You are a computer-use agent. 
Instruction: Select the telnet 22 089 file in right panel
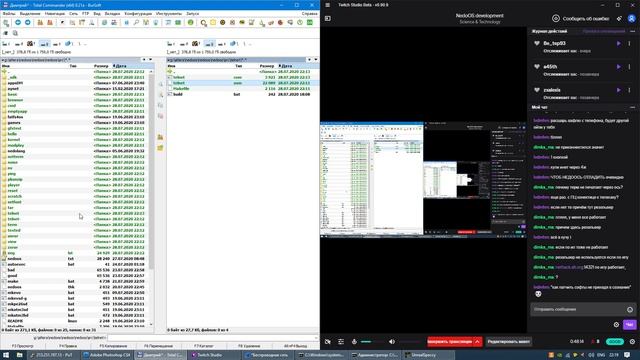click(242, 83)
